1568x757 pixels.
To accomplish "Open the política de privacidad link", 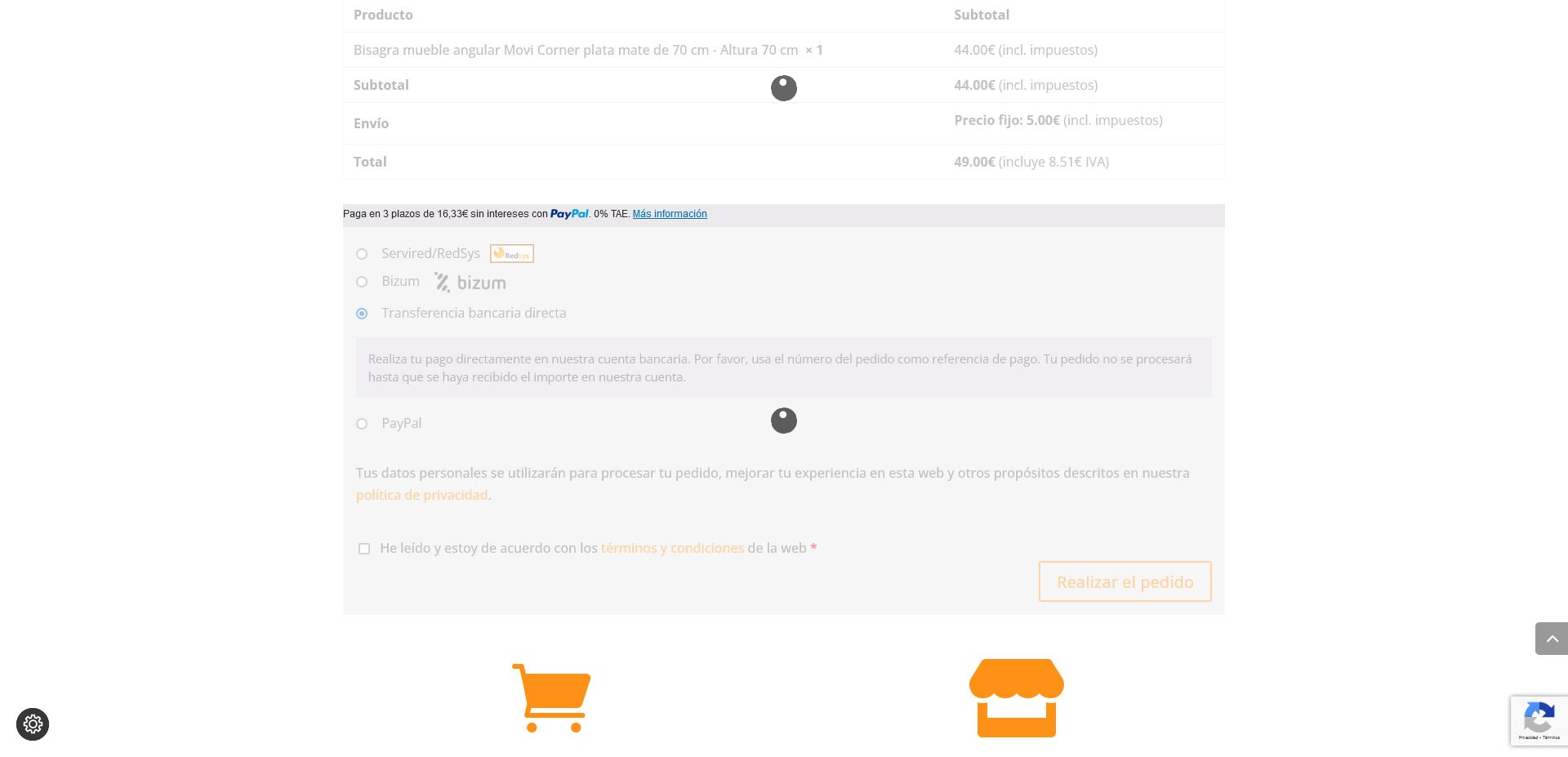I will [421, 495].
